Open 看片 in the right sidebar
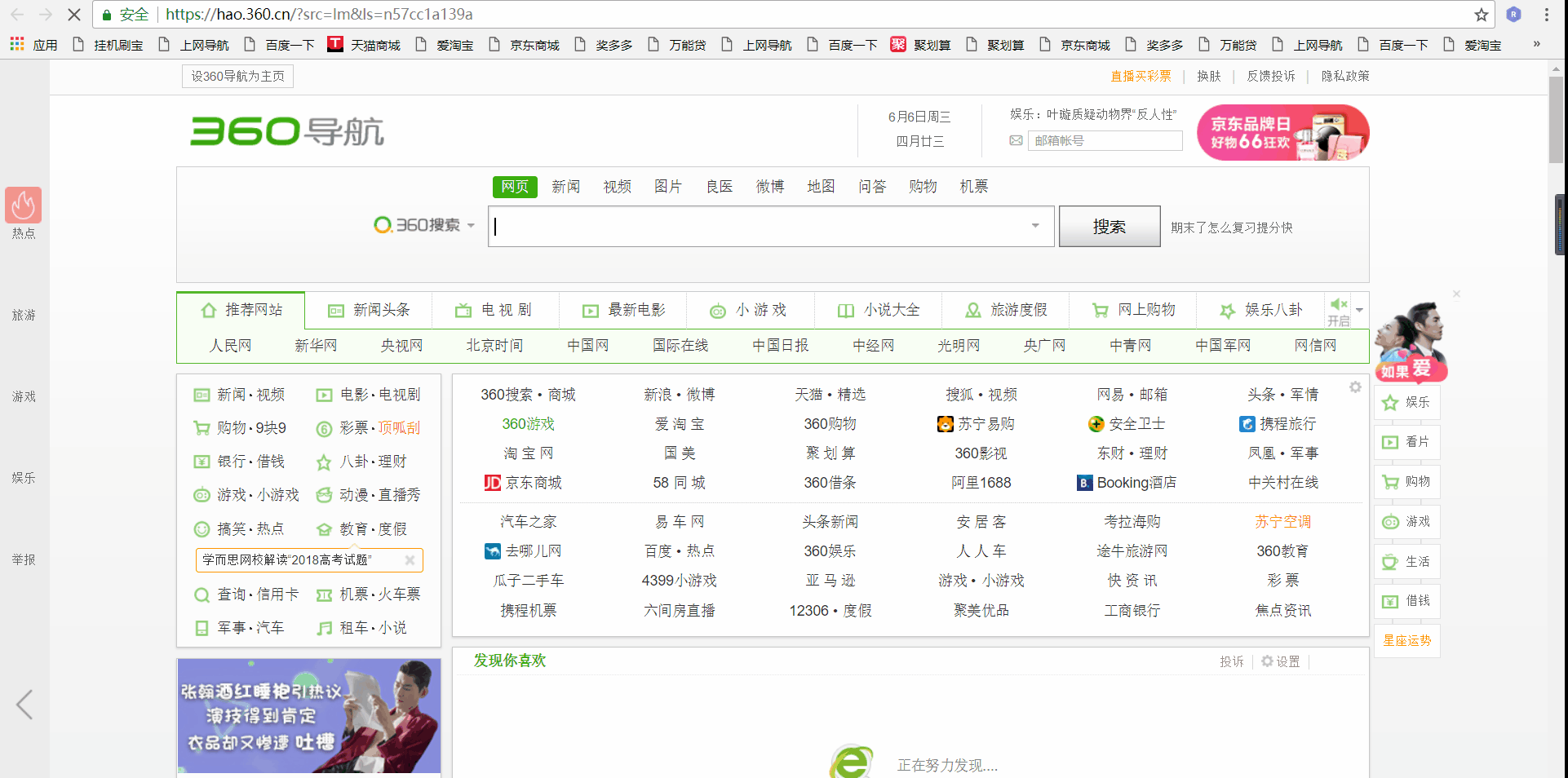This screenshot has height=778, width=1568. click(1407, 442)
